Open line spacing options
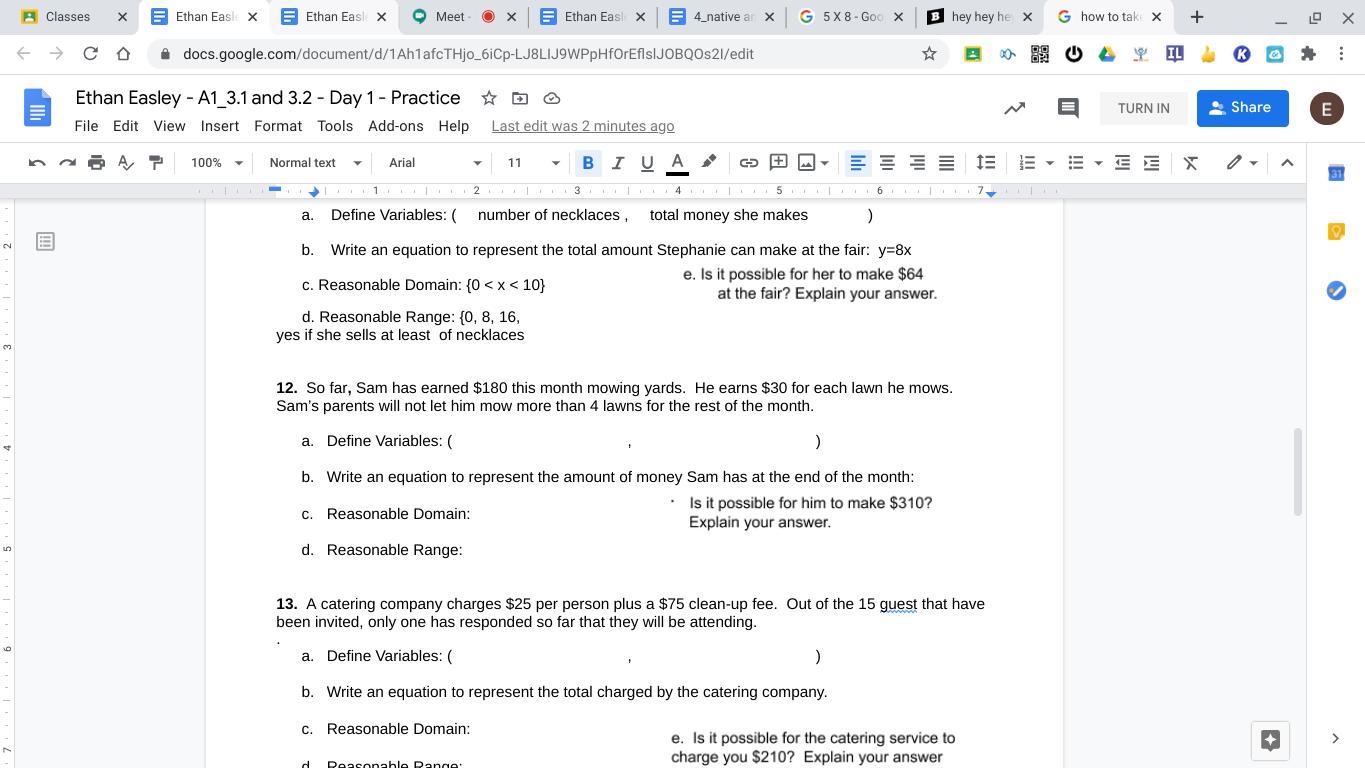 [x=985, y=163]
